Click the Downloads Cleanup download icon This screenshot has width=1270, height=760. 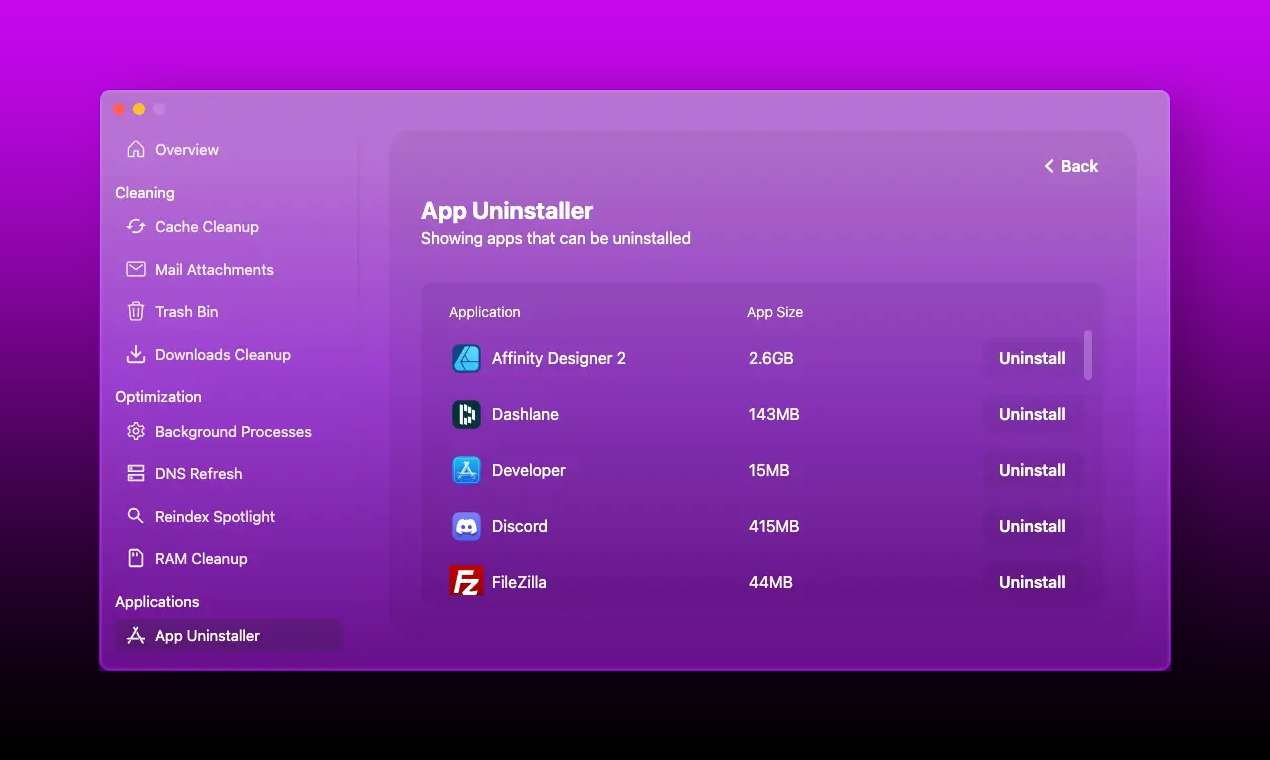tap(136, 355)
